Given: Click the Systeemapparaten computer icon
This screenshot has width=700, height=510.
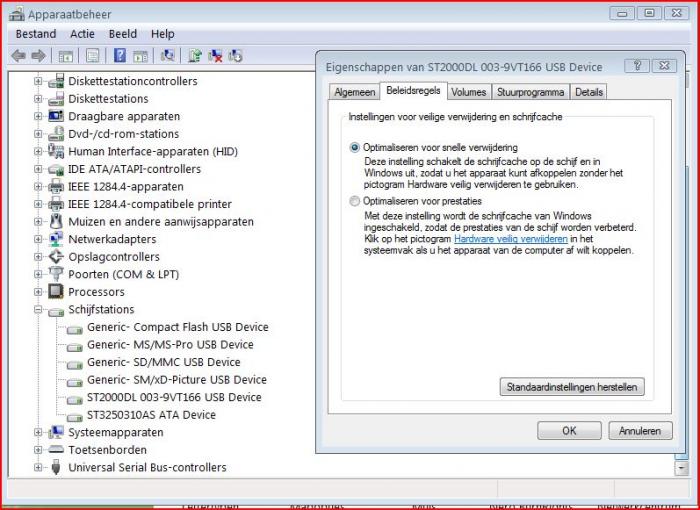Looking at the screenshot, I should tap(56, 432).
